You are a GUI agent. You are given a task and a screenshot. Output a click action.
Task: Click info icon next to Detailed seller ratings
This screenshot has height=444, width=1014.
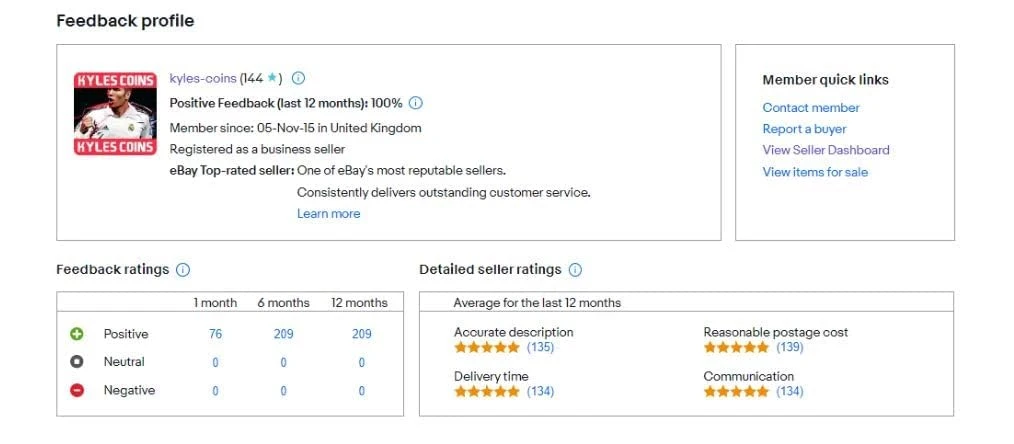[x=575, y=270]
